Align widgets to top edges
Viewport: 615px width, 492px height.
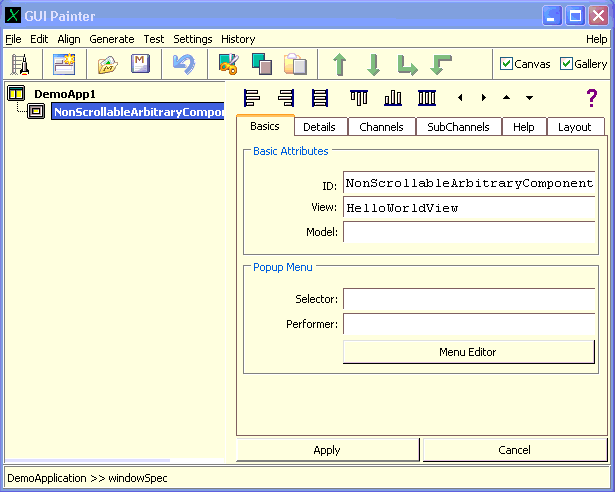click(359, 98)
